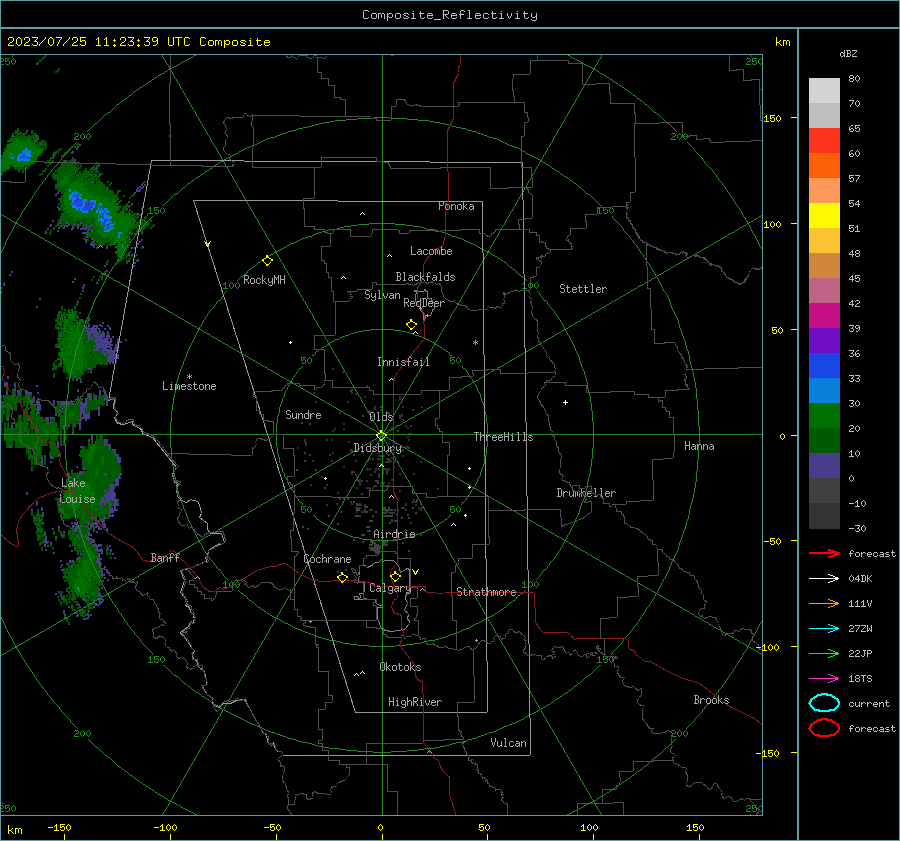Pick the red 60-65 dBZ legend swatch
900x841 pixels.
pyautogui.click(x=824, y=141)
